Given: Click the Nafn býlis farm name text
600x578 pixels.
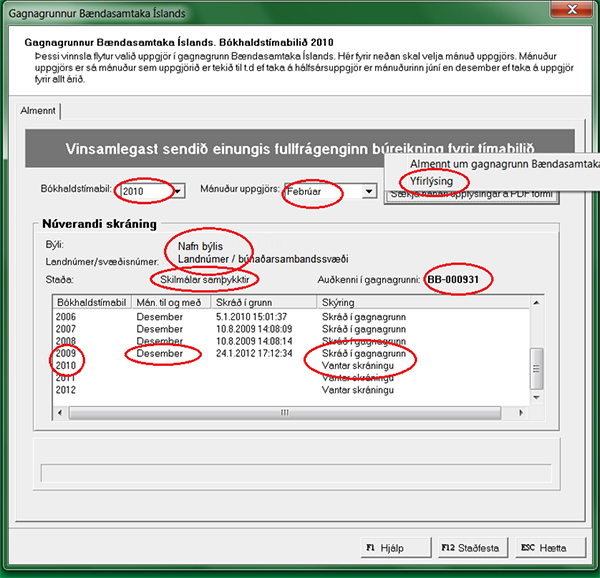Looking at the screenshot, I should tap(200, 246).
